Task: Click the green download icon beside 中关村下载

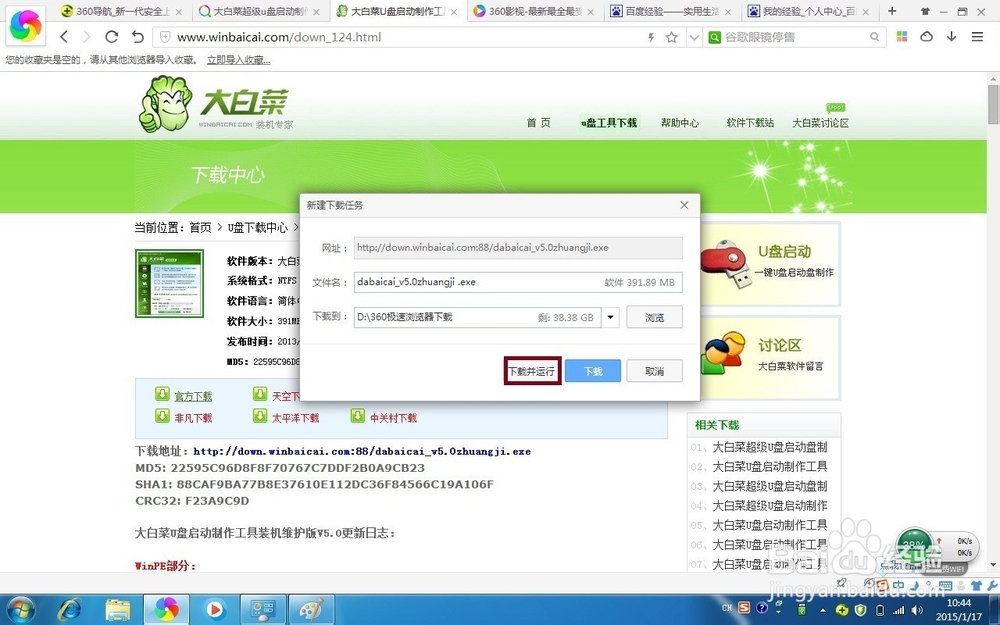Action: point(358,416)
